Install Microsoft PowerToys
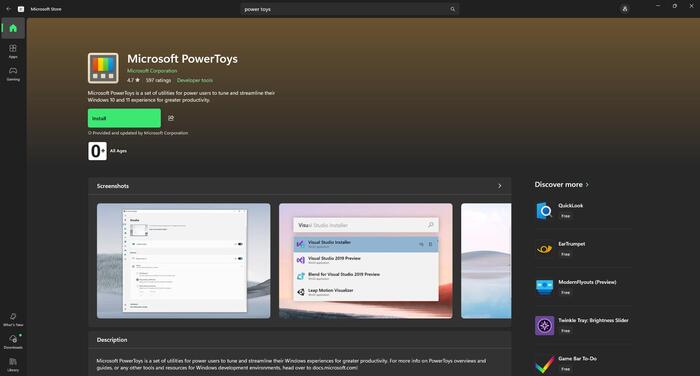This screenshot has height=376, width=700. click(124, 118)
